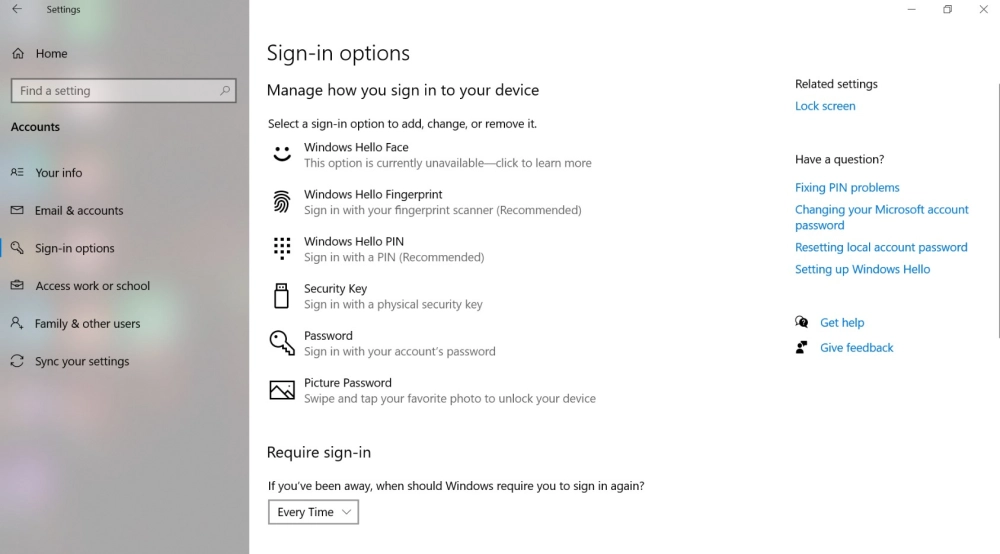Click the Windows Hello PIN keypad icon
This screenshot has width=1000, height=554.
[x=282, y=249]
